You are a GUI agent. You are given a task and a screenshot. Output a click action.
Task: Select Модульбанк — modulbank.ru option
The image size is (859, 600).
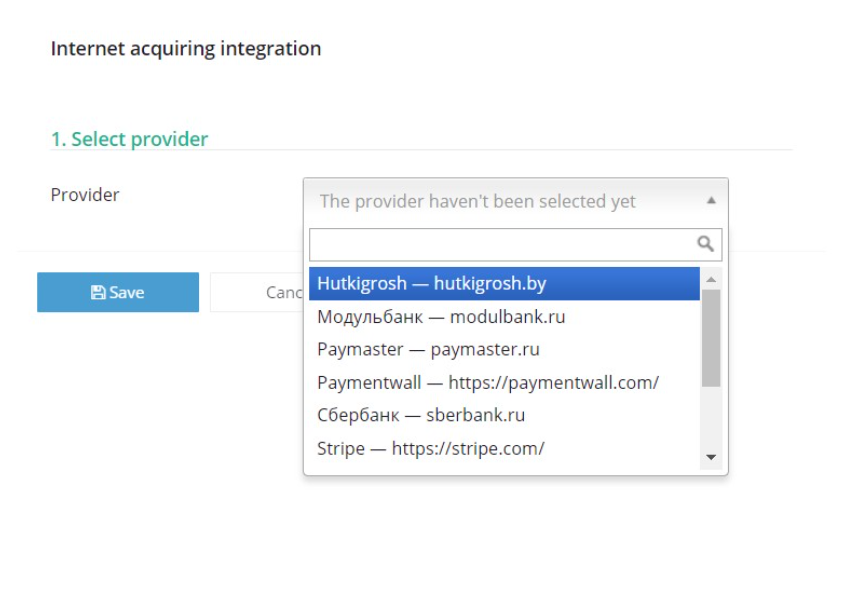pos(504,317)
